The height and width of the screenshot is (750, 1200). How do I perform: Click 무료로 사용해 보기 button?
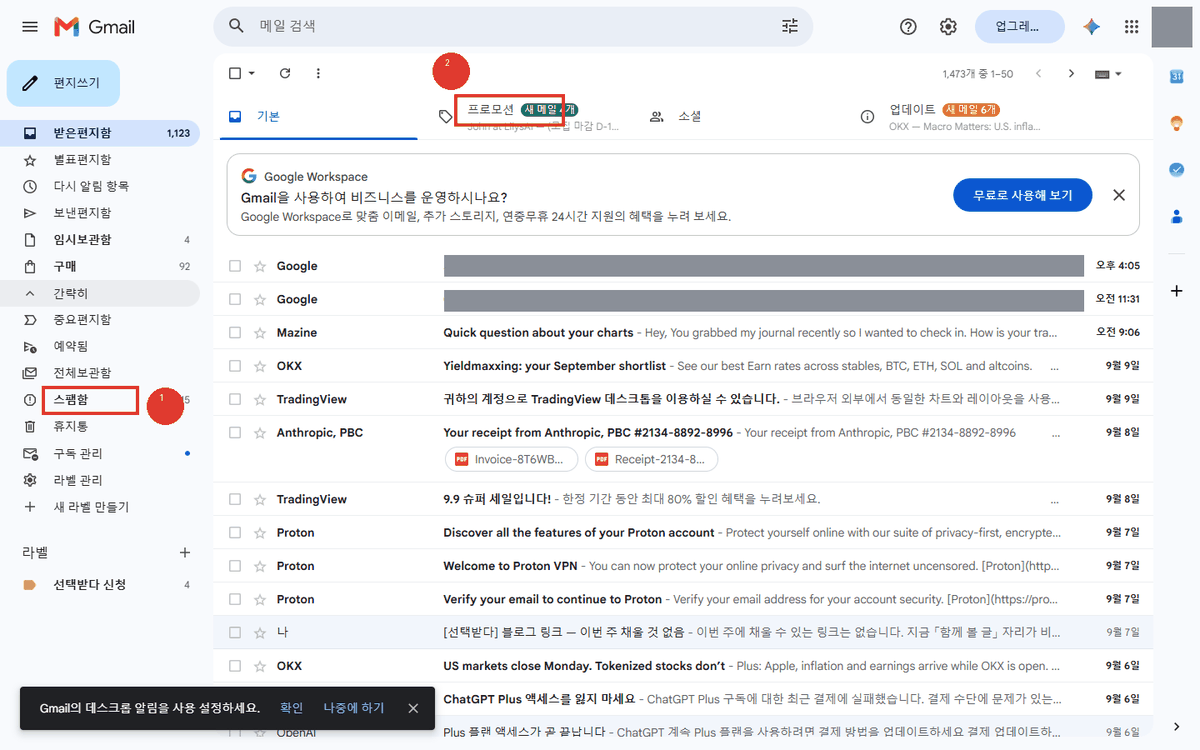1022,195
